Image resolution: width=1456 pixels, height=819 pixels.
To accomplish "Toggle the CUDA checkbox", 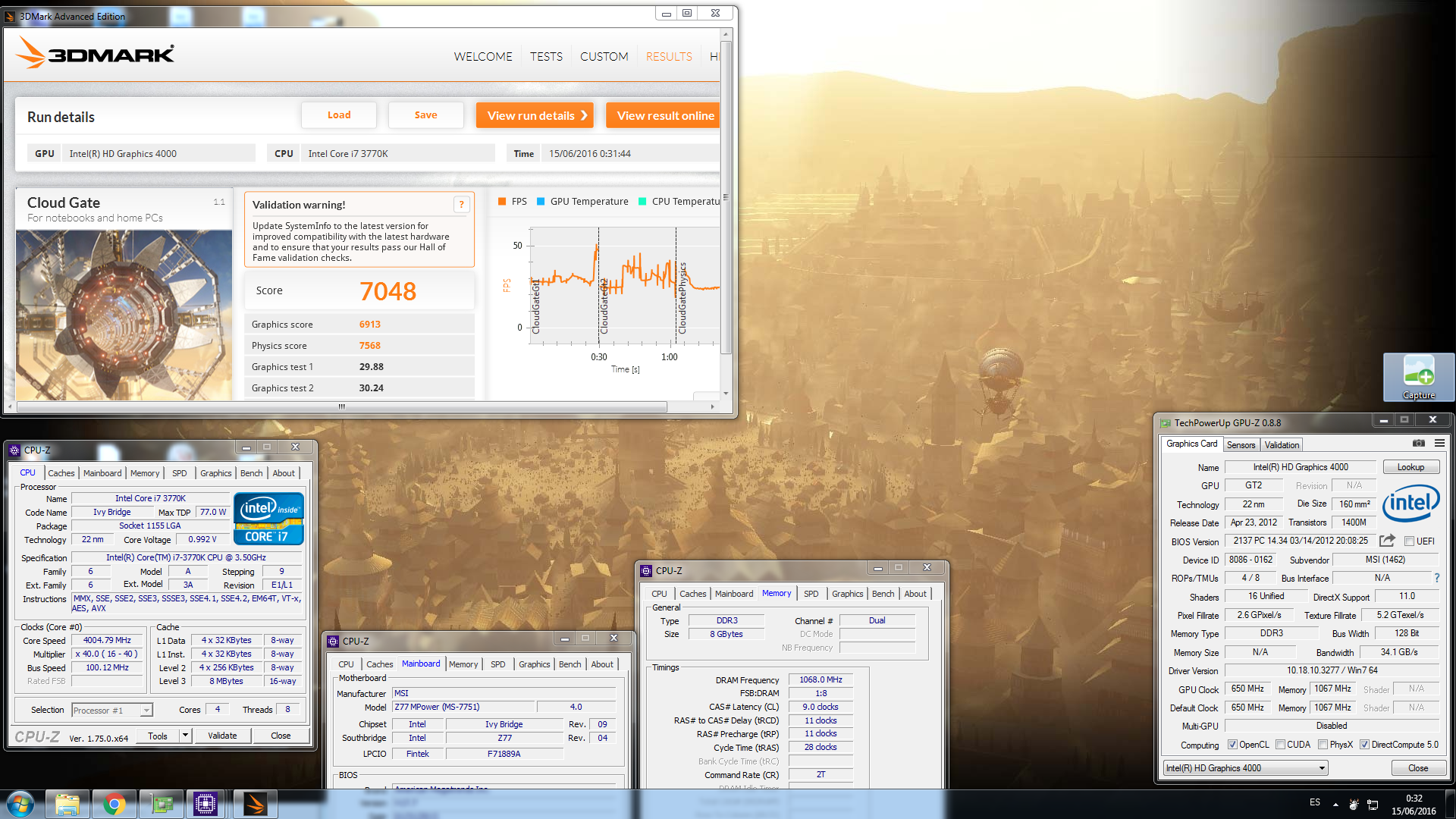I will click(x=1280, y=745).
